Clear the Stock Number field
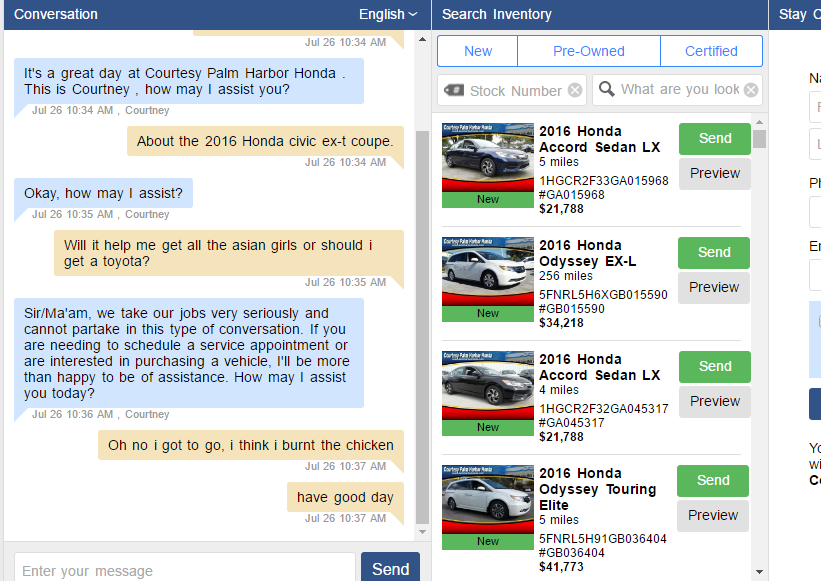This screenshot has height=581, width=821. click(x=575, y=91)
